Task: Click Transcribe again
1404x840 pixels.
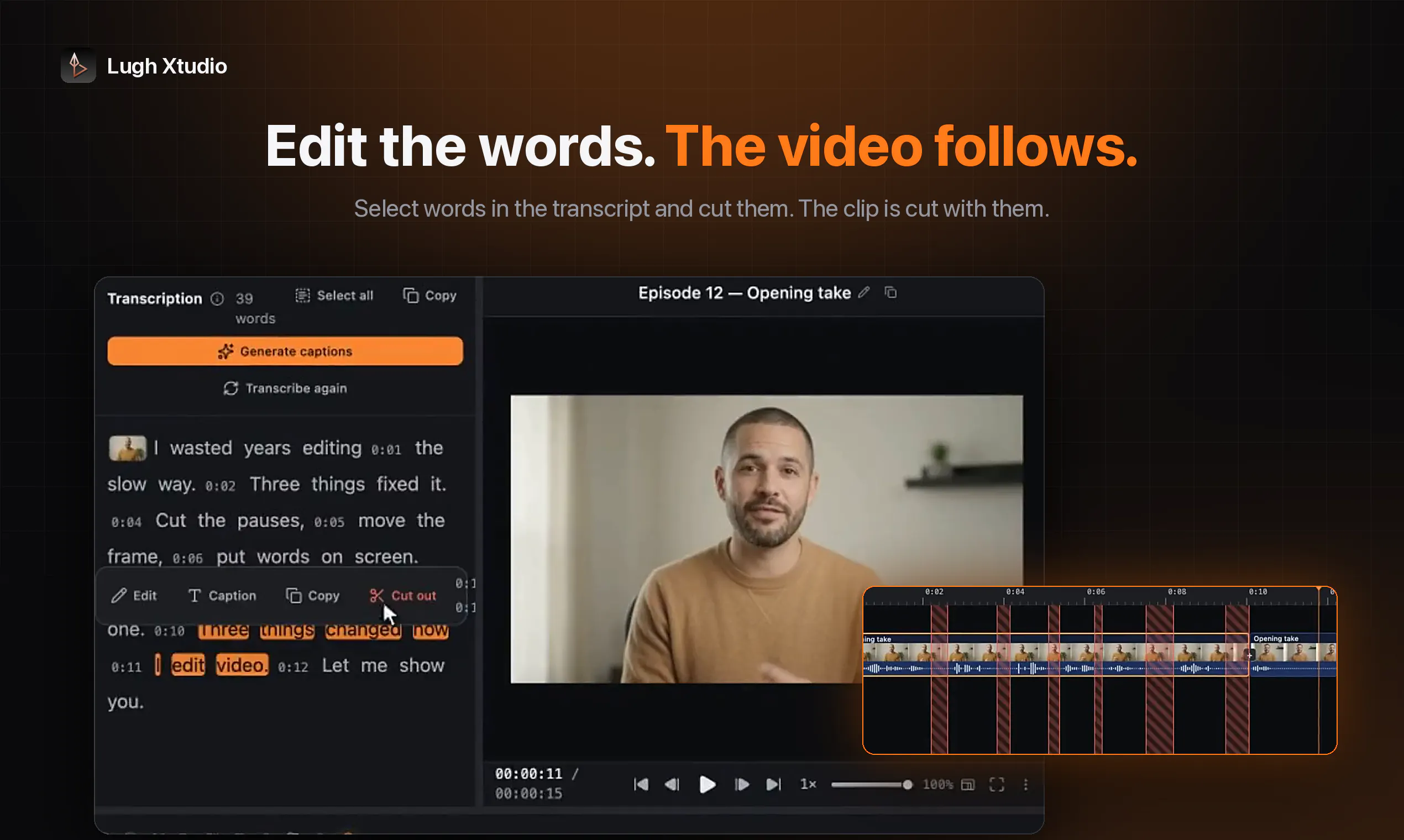Action: point(285,389)
